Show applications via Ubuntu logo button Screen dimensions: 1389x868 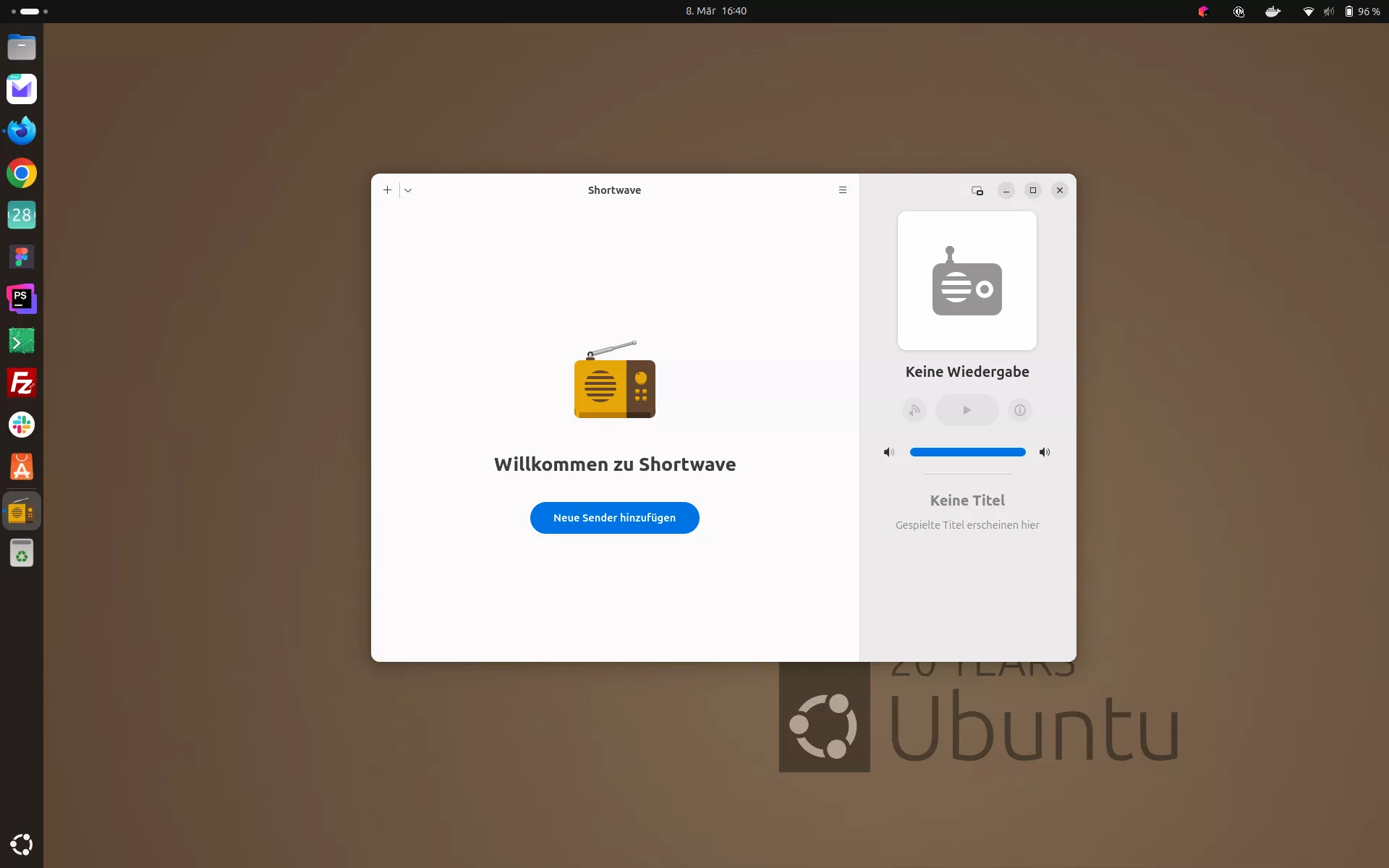point(22,844)
